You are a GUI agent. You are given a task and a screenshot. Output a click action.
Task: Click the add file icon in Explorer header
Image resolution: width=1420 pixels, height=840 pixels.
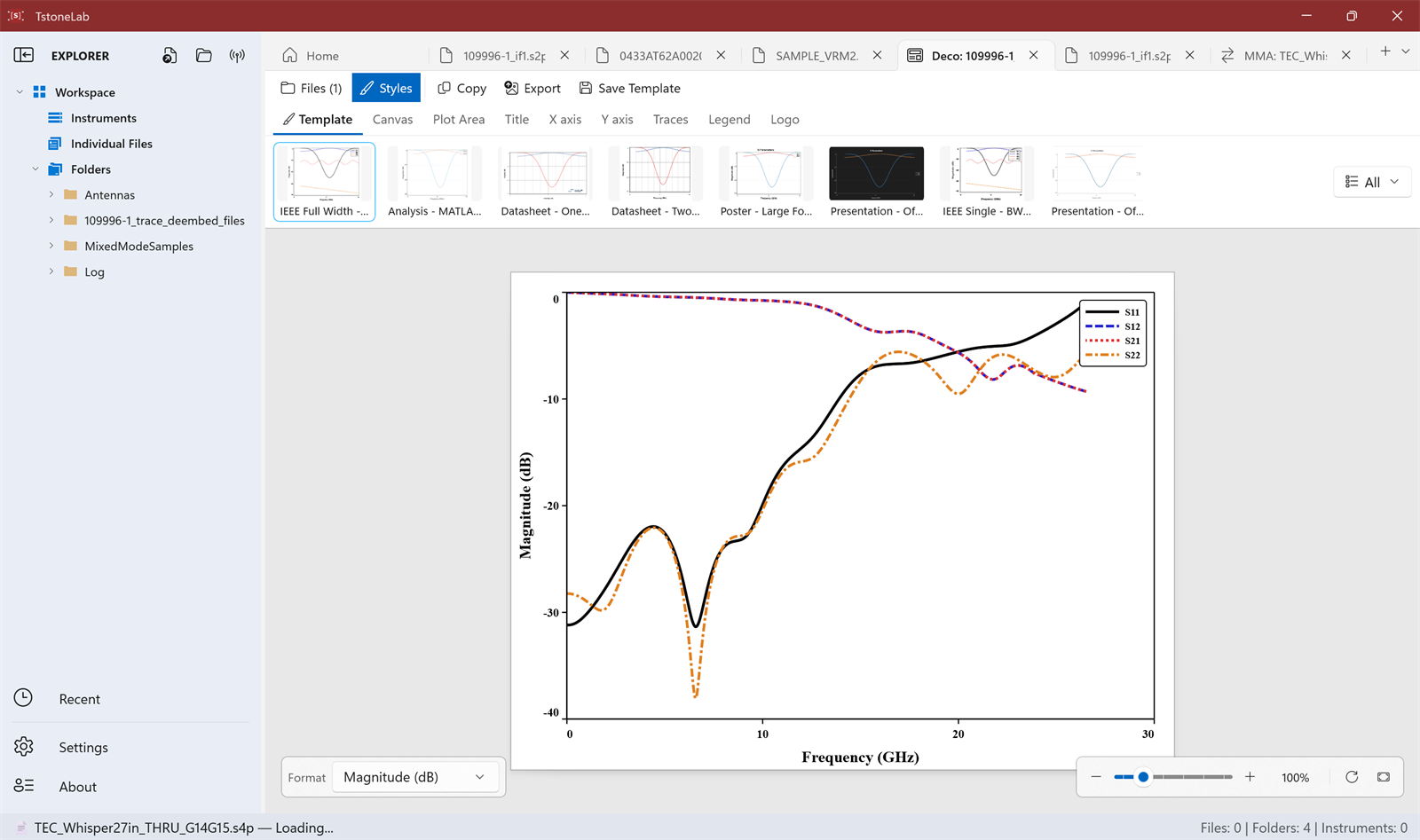tap(170, 55)
